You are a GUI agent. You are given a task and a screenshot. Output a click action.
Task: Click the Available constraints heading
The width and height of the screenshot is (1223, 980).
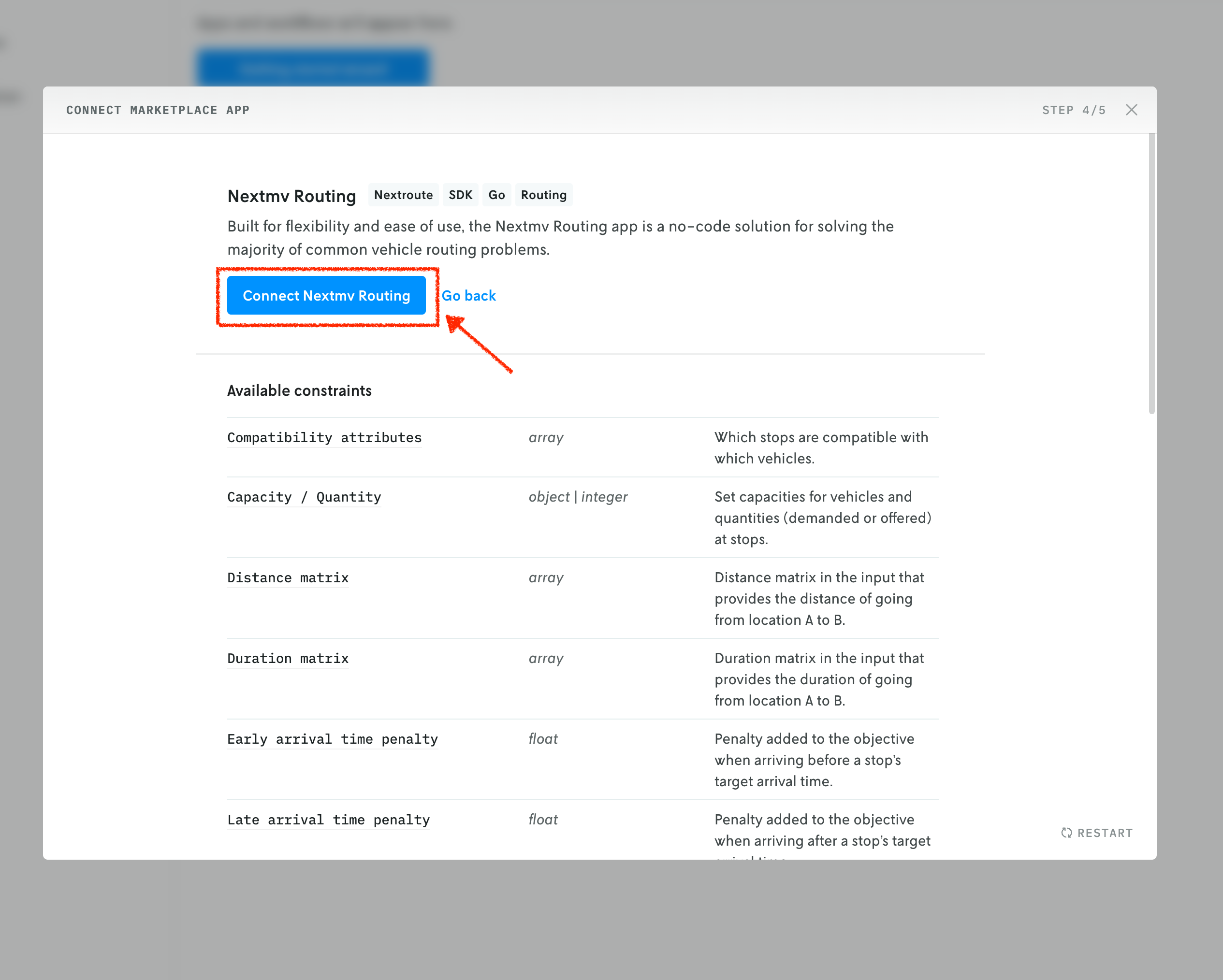click(x=299, y=391)
